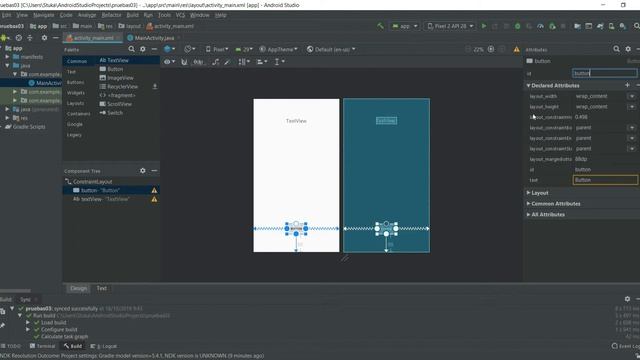Open Project panel settings gear icon
Screen dimensions: 640x360
coord(44,38)
